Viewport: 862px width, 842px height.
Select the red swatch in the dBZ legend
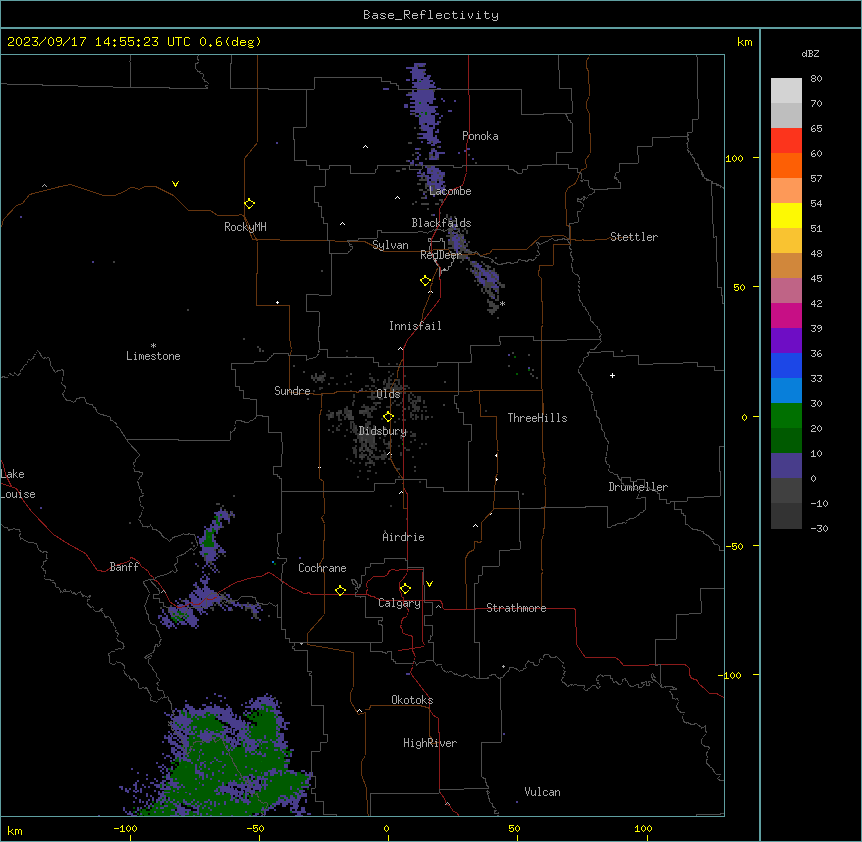pyautogui.click(x=786, y=141)
